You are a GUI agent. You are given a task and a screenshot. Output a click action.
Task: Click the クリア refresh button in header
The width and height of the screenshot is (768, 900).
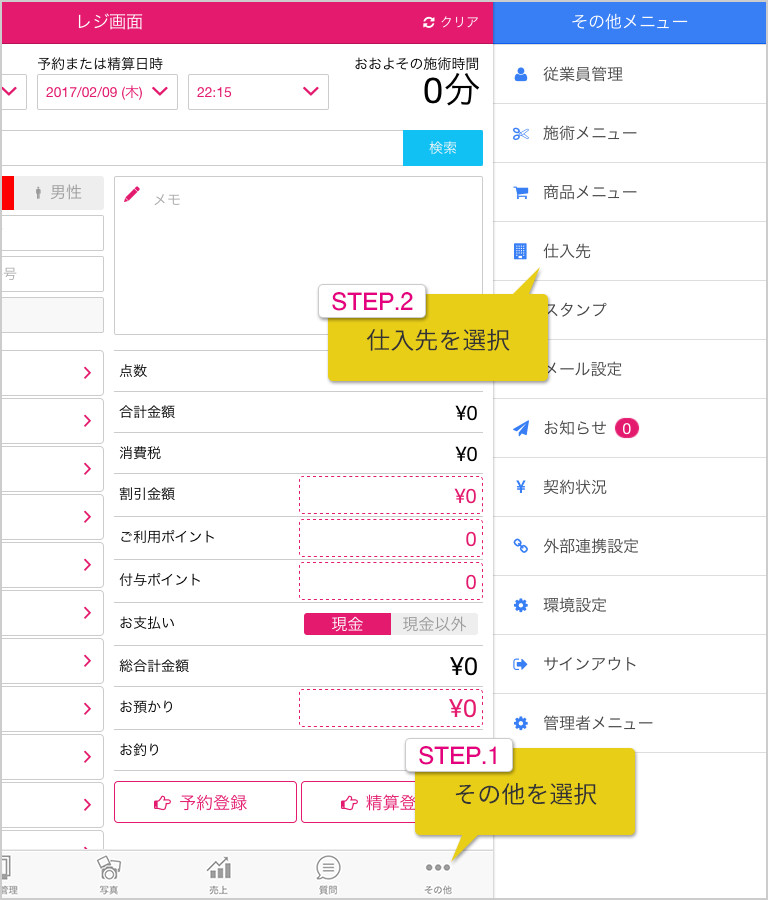pyautogui.click(x=451, y=22)
